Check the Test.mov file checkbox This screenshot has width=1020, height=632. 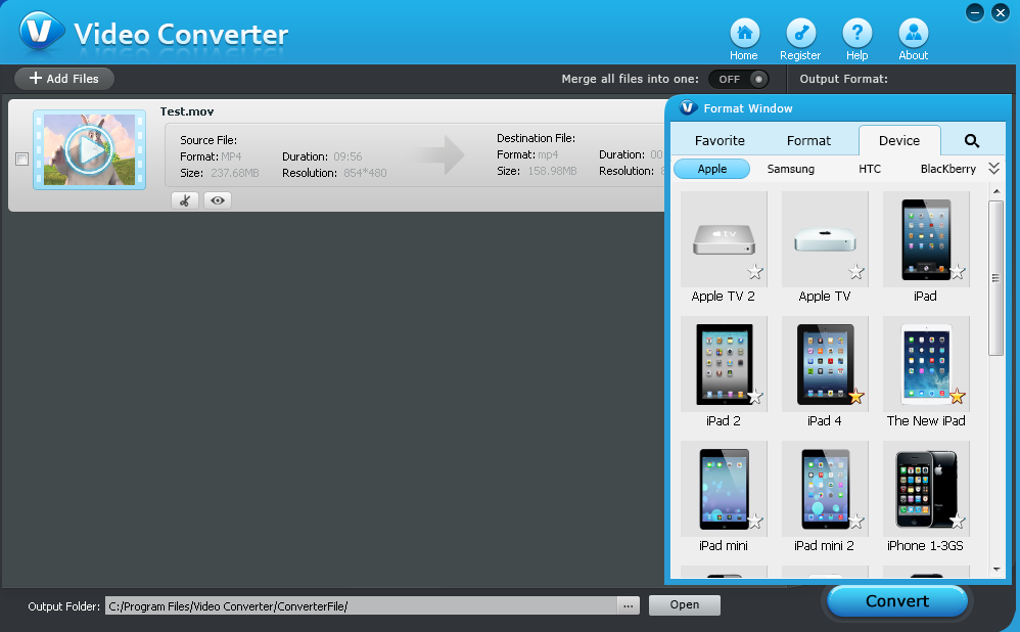pos(22,159)
